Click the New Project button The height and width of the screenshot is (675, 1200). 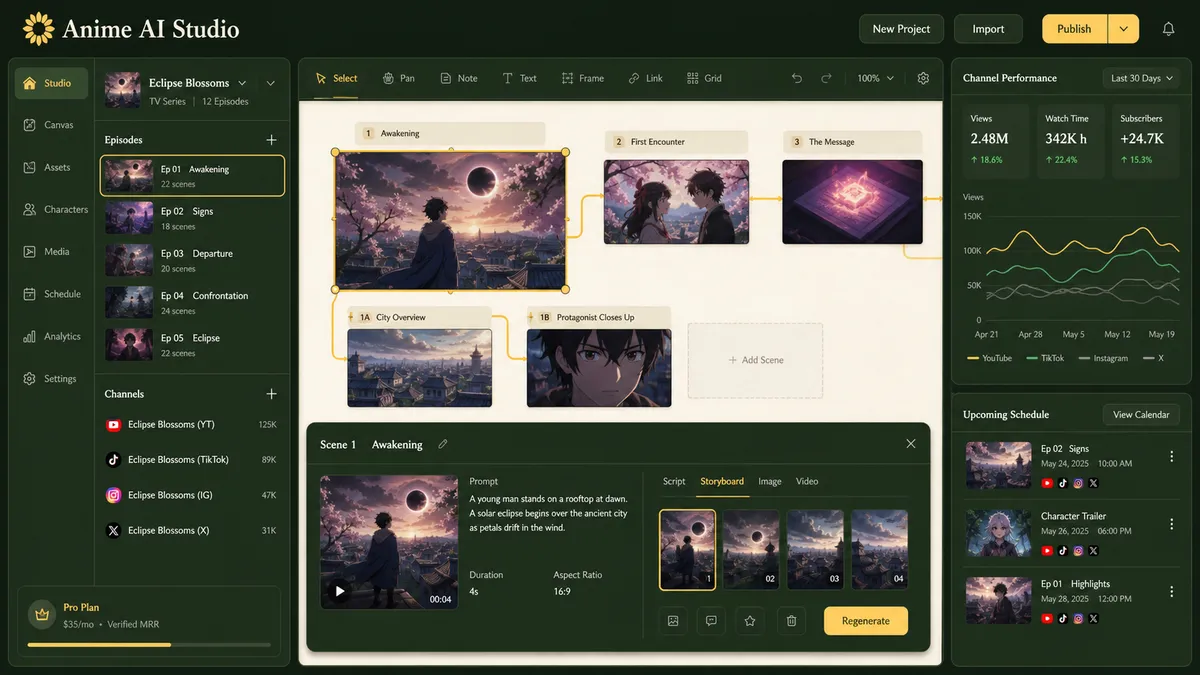coord(901,29)
